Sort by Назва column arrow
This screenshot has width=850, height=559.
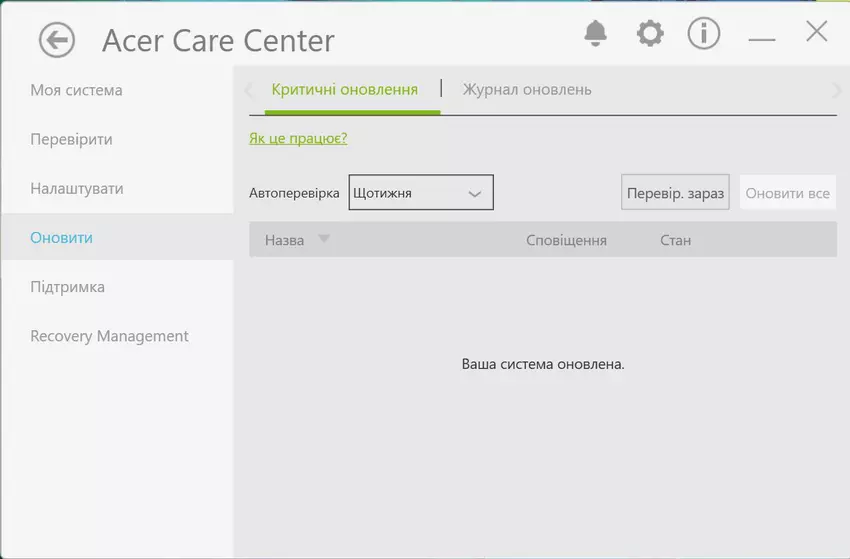(x=323, y=240)
